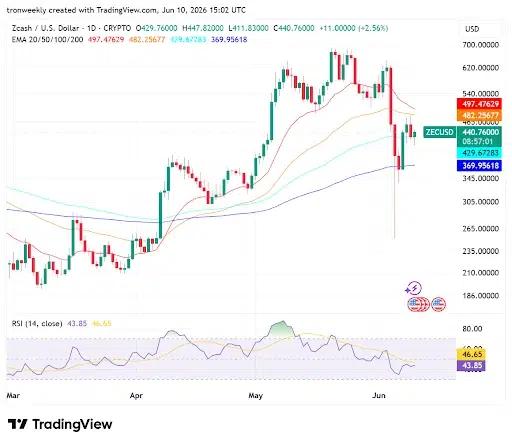Image resolution: width=512 pixels, height=444 pixels.
Task: Click the 08:57:01 countdown timer
Action: click(477, 142)
